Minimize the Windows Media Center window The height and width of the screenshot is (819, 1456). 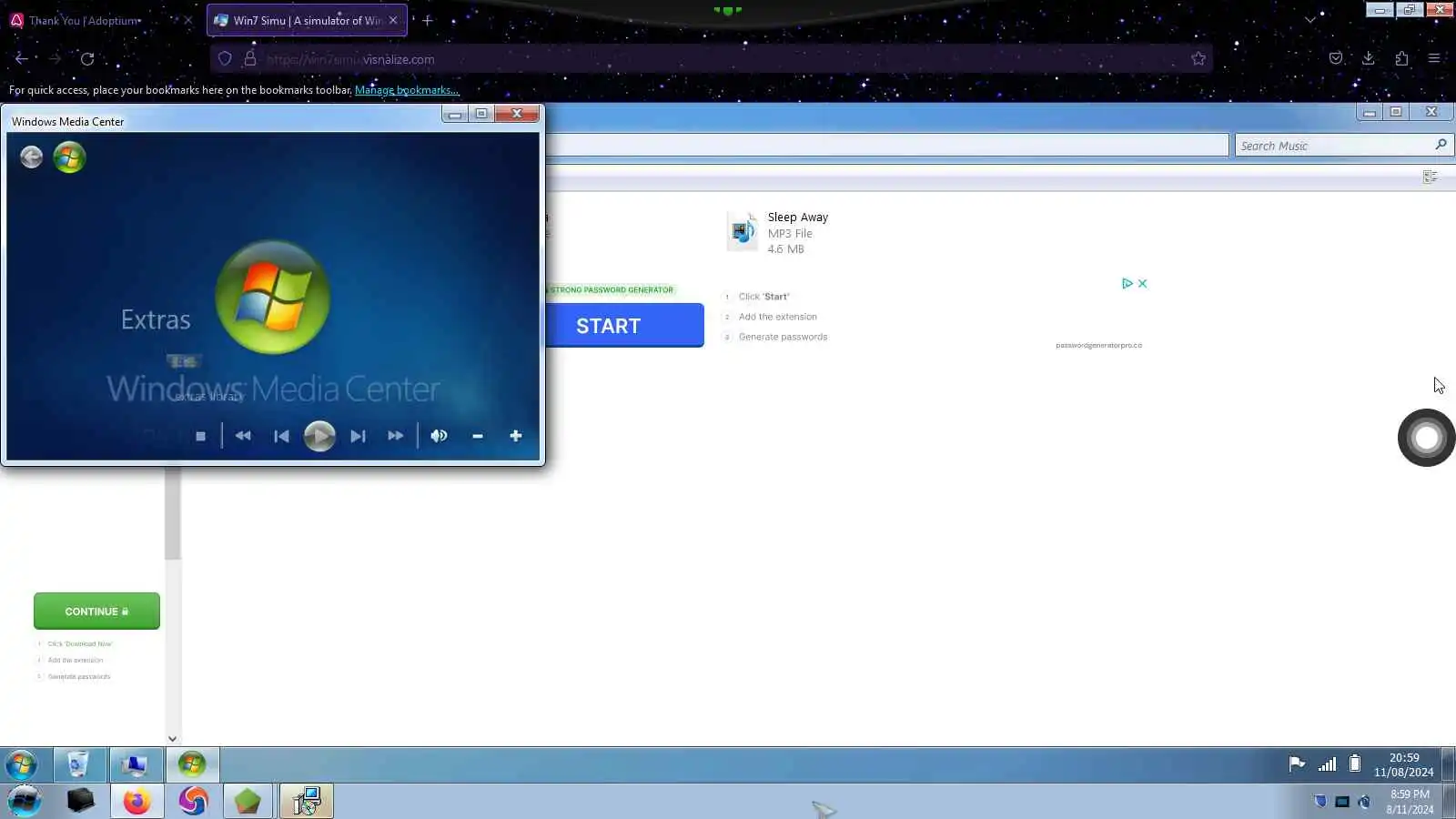(x=455, y=114)
